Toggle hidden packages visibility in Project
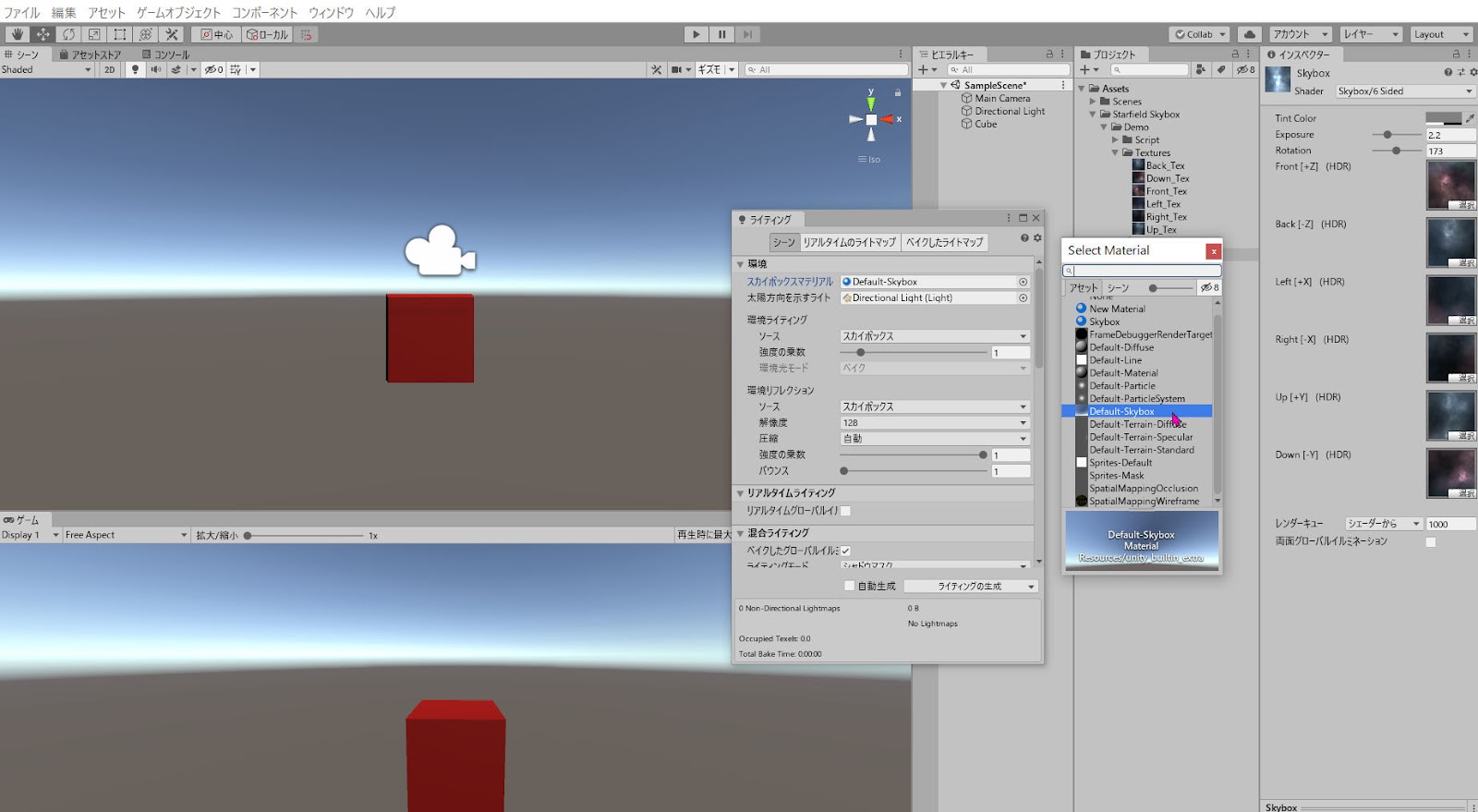The width and height of the screenshot is (1478, 812). pos(1245,69)
